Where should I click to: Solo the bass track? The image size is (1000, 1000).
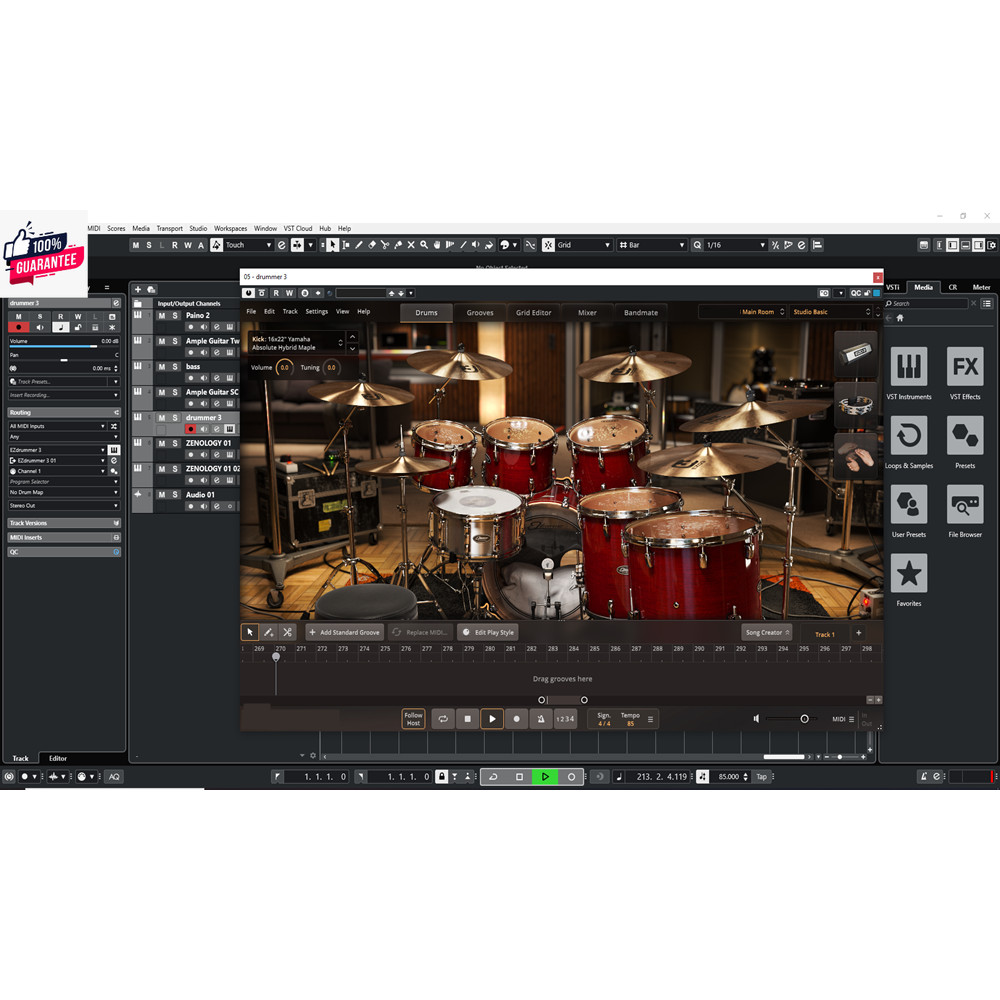(176, 367)
